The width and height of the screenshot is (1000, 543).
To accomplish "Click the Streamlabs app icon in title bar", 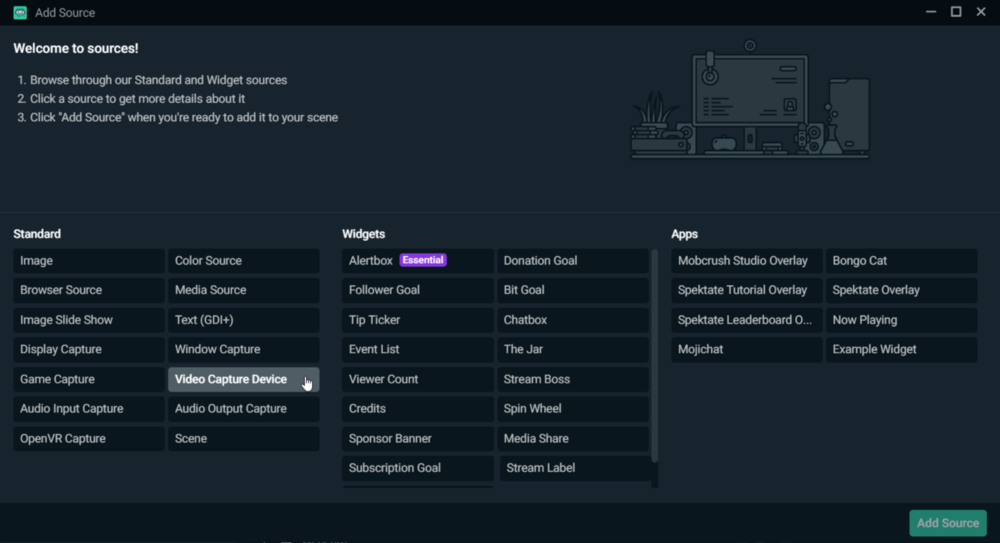I will (x=20, y=12).
